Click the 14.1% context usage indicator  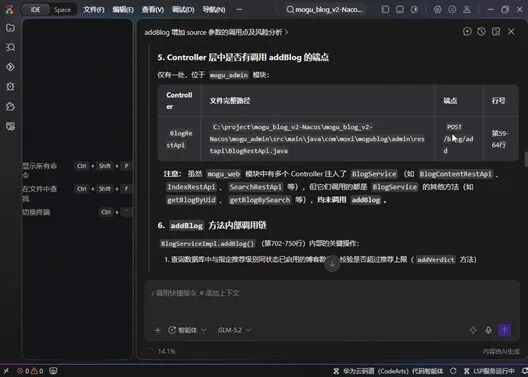pos(163,351)
